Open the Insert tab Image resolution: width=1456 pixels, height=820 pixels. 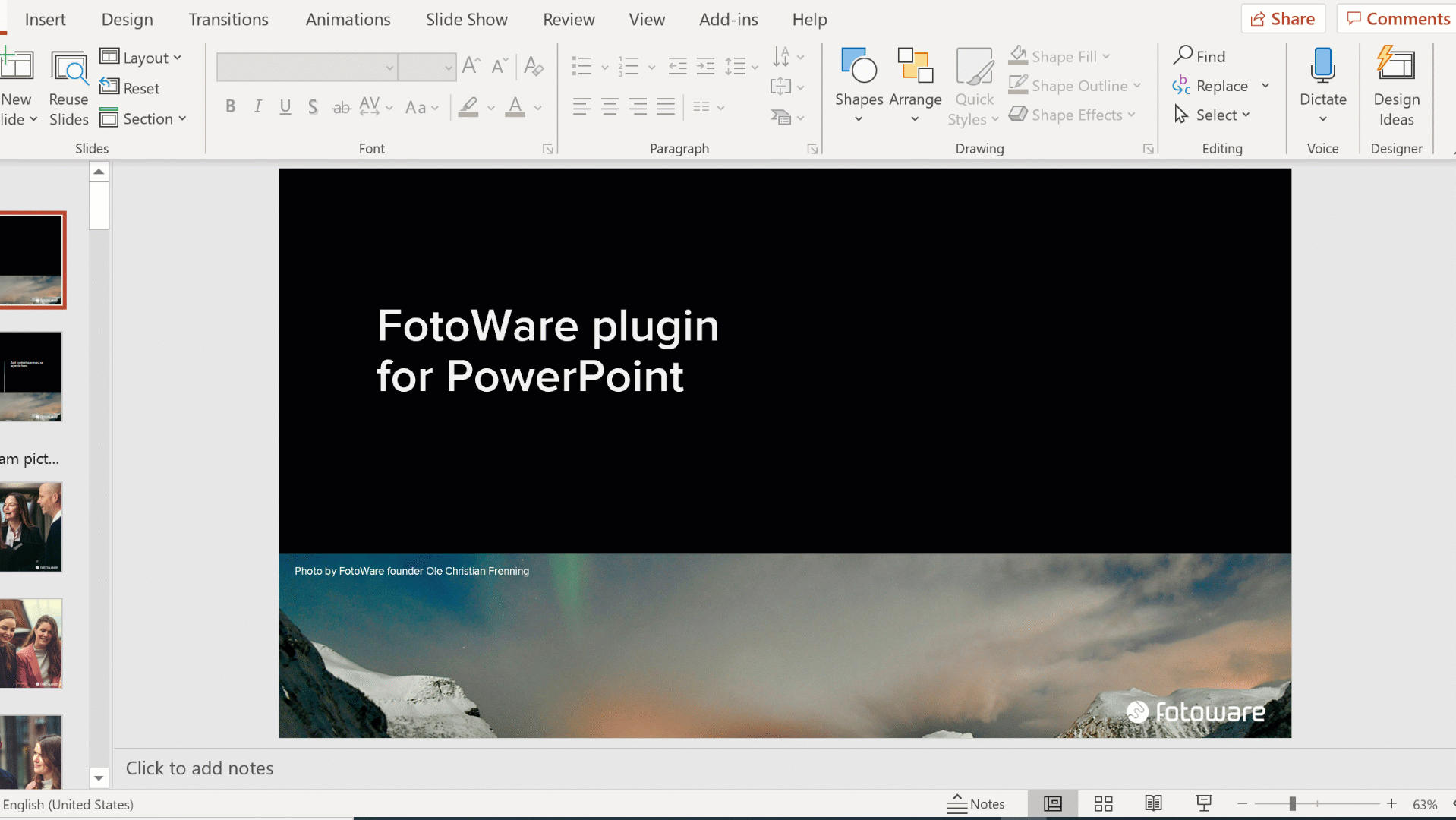[45, 20]
